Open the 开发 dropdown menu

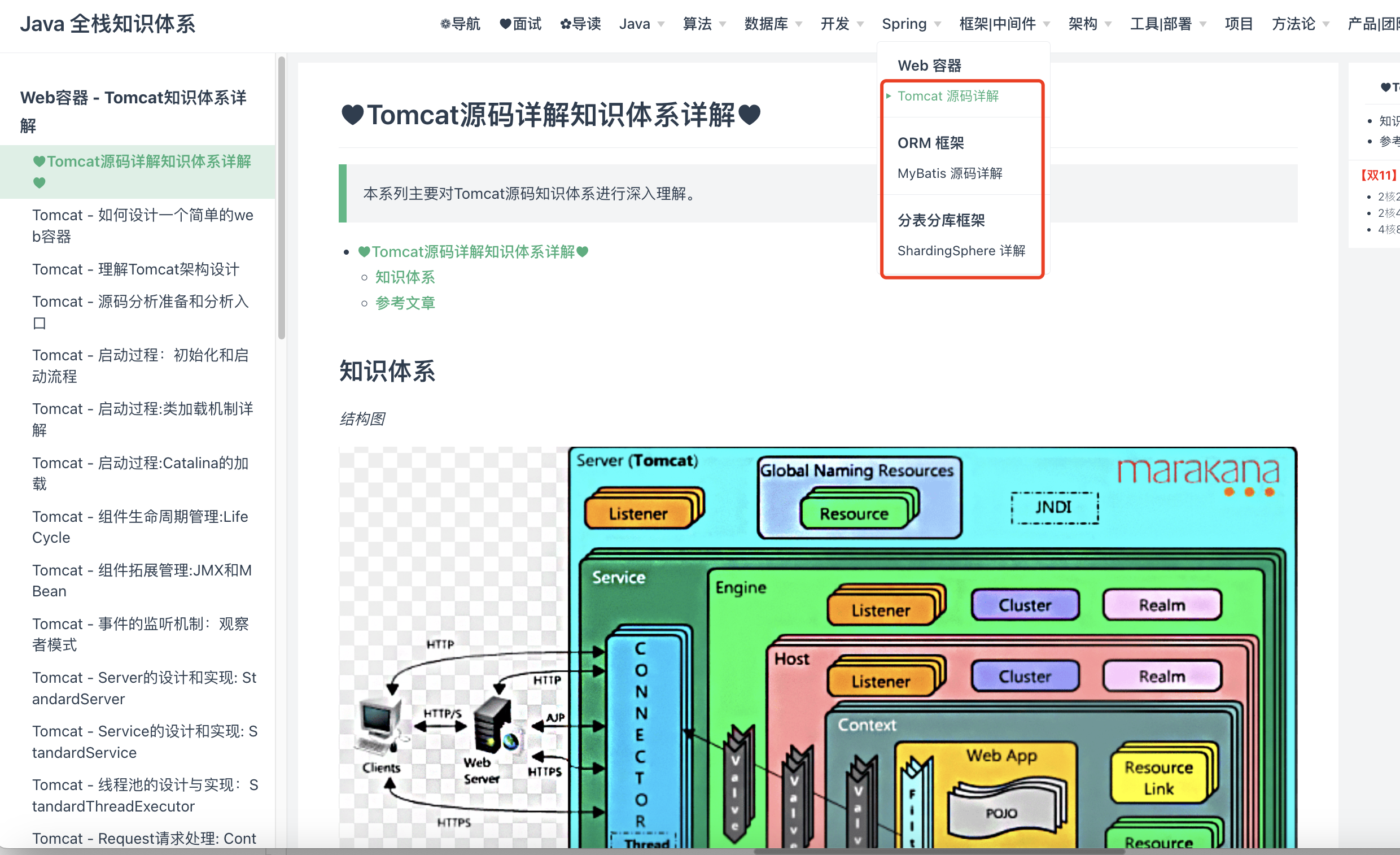coord(842,24)
